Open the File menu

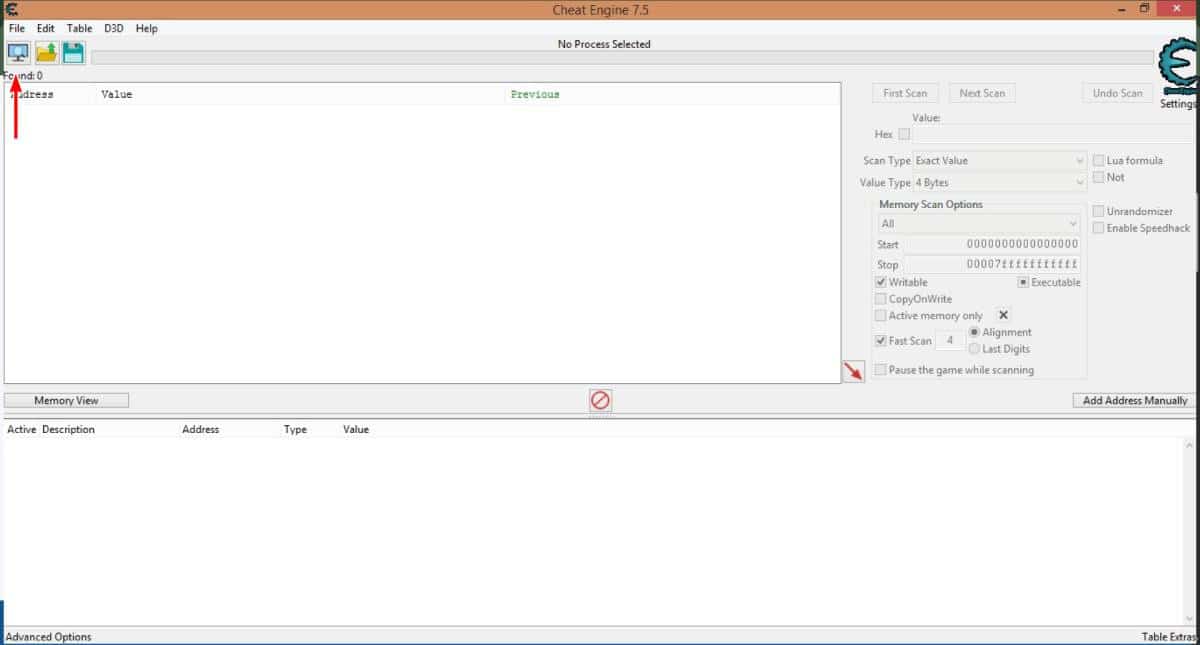[17, 28]
